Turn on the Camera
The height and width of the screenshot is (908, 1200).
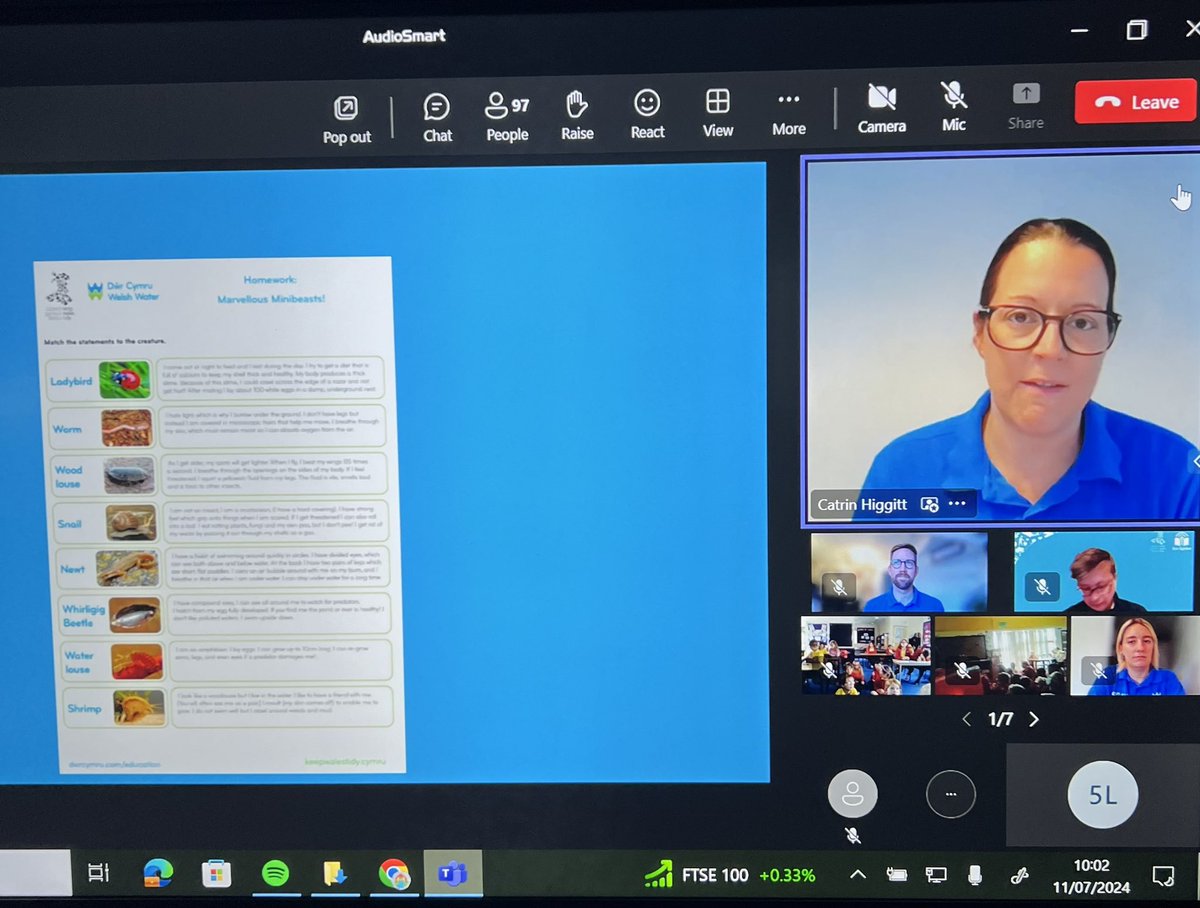point(881,108)
